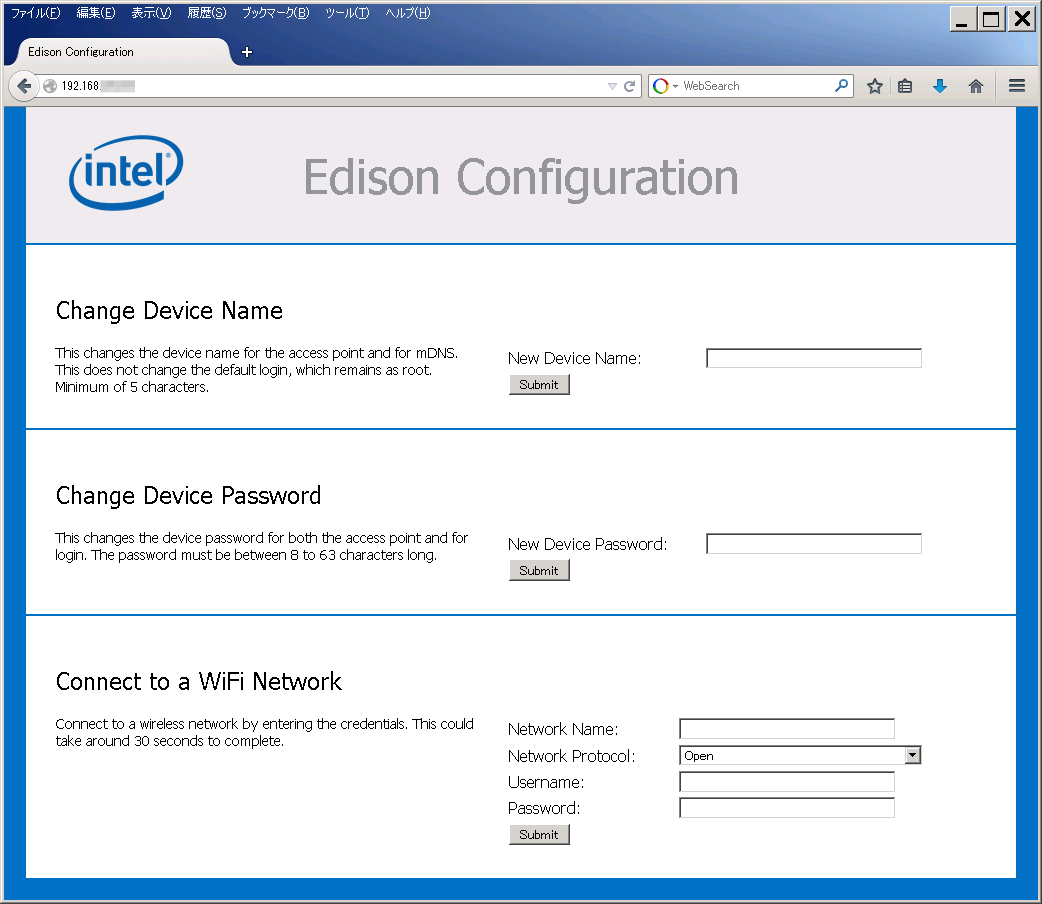1042x904 pixels.
Task: Open the downloads arrow icon
Action: coord(940,86)
